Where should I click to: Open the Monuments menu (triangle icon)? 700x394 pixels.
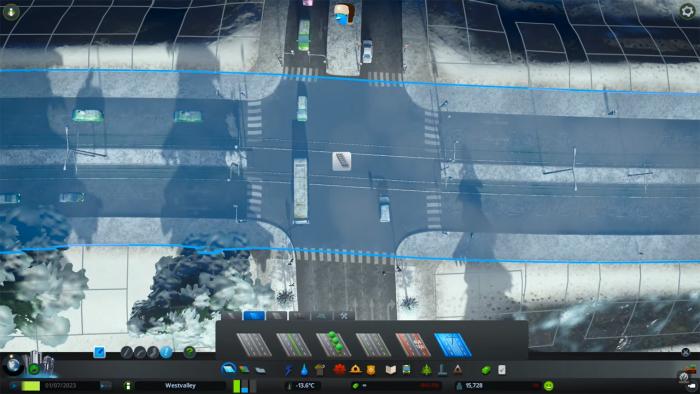[458, 369]
